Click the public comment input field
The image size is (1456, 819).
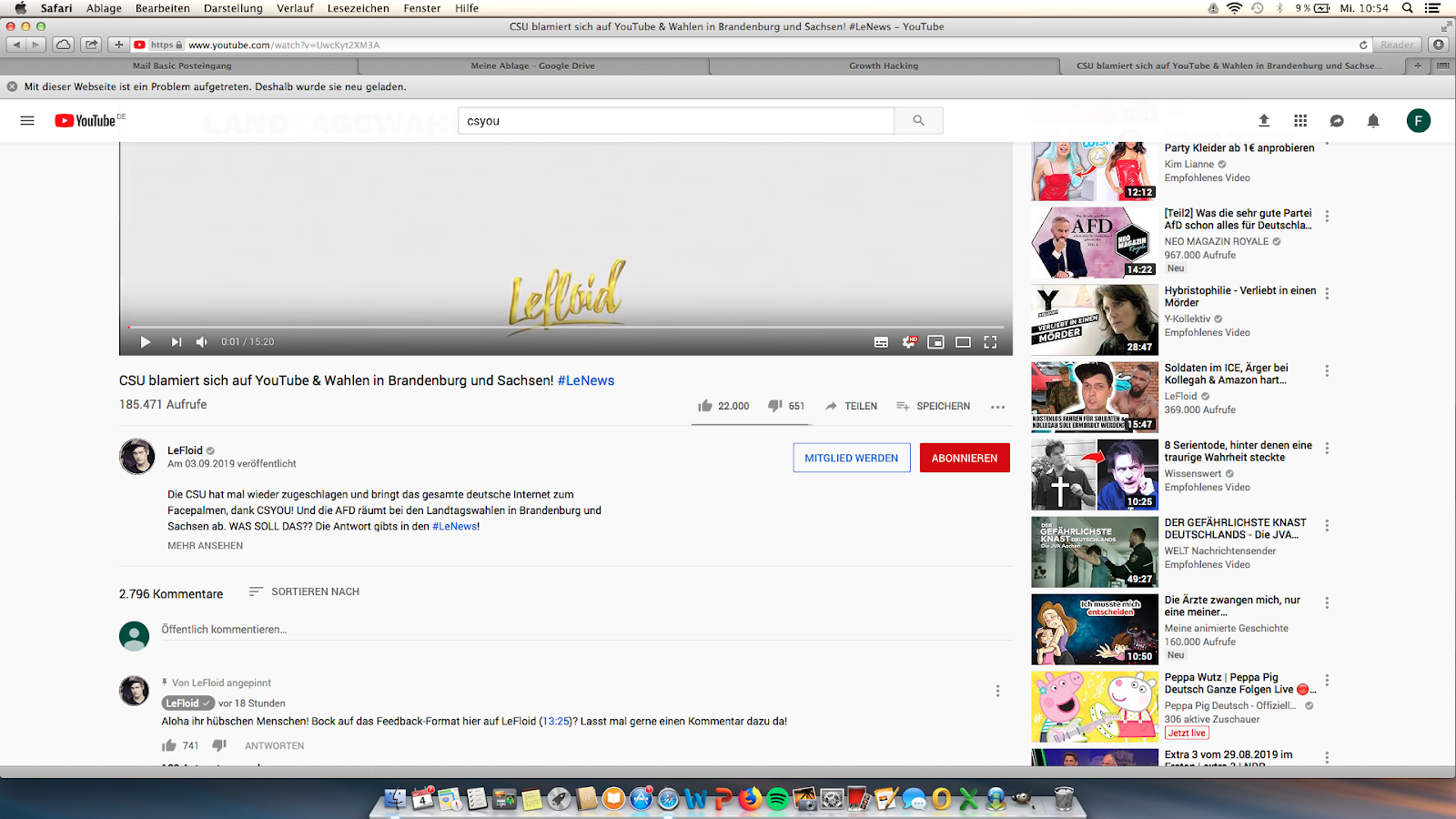coord(587,630)
